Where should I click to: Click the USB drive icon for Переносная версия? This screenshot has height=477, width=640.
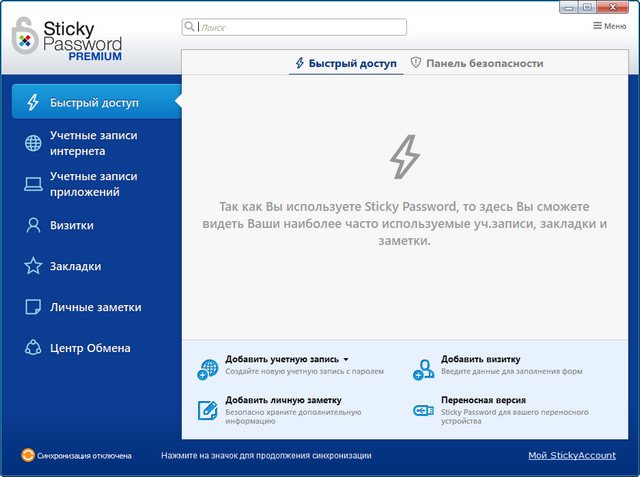(423, 410)
